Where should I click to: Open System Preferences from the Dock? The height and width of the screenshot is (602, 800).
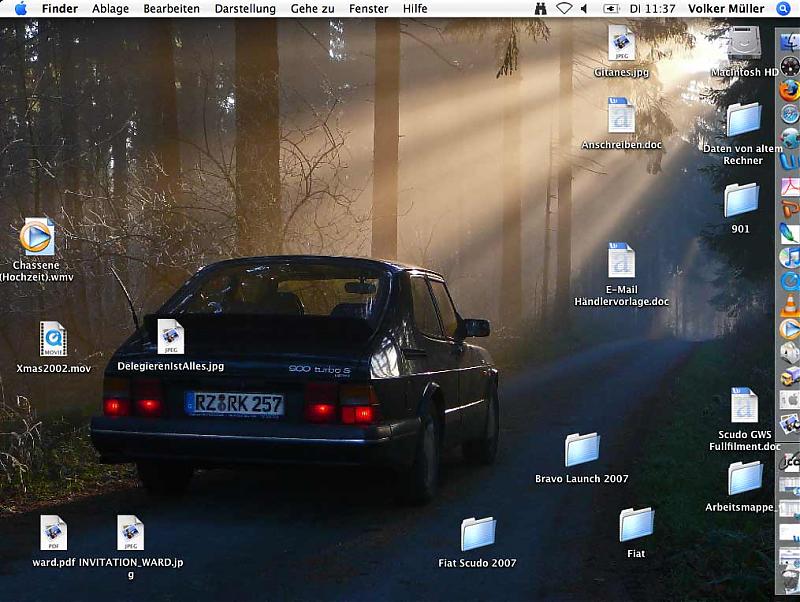790,400
